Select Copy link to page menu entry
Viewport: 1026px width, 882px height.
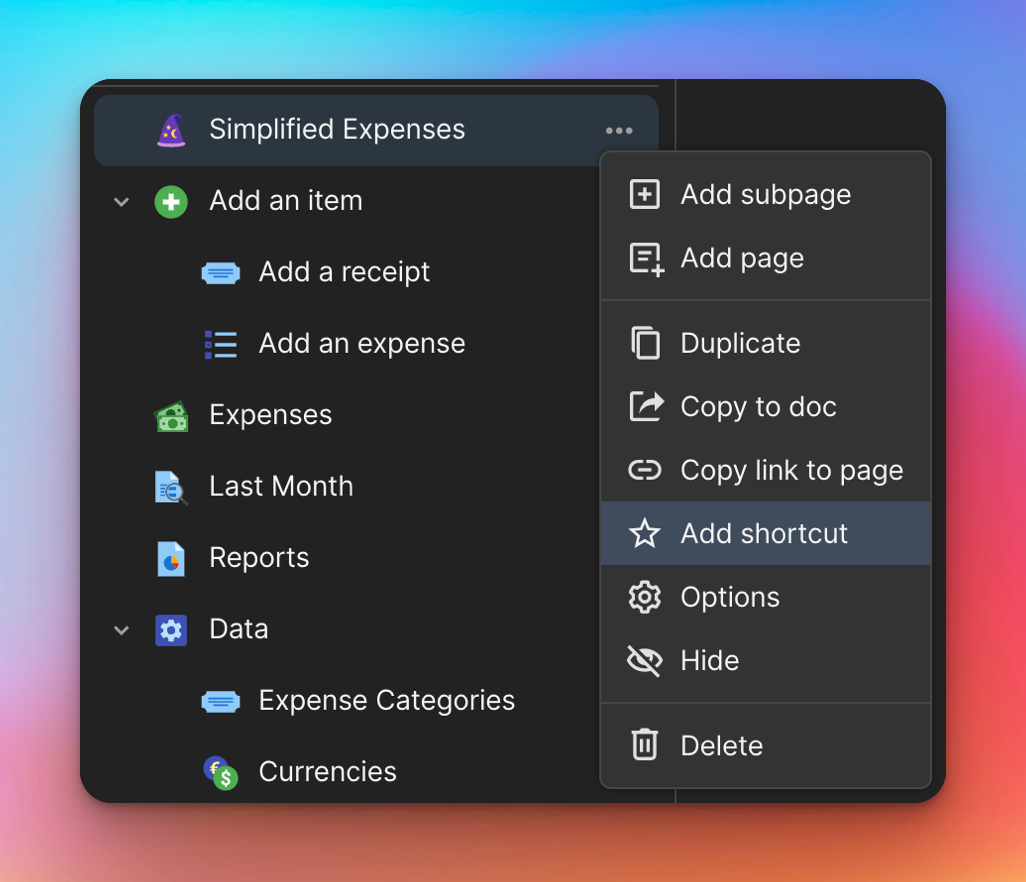[x=791, y=470]
